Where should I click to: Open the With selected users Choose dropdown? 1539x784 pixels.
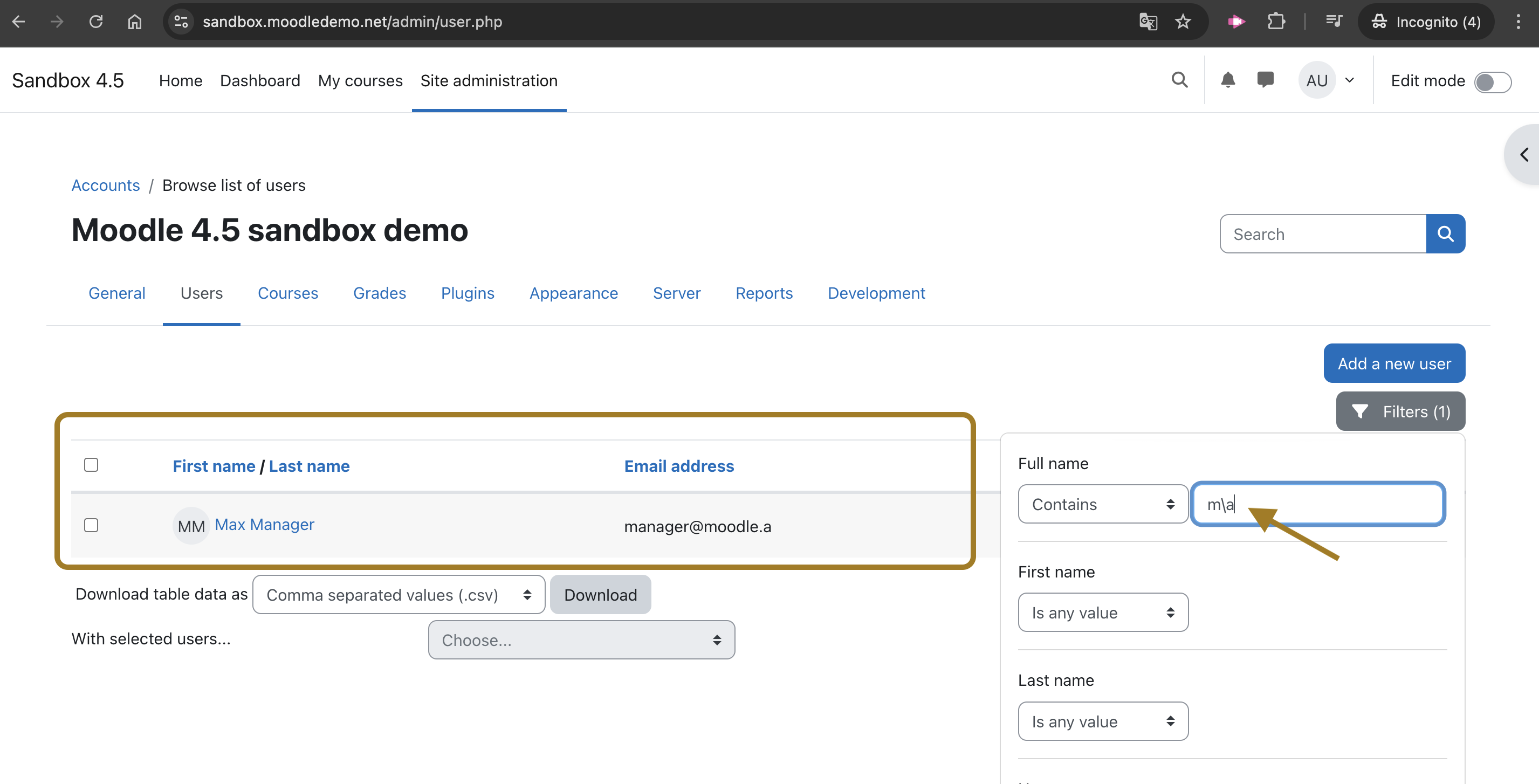coord(581,640)
